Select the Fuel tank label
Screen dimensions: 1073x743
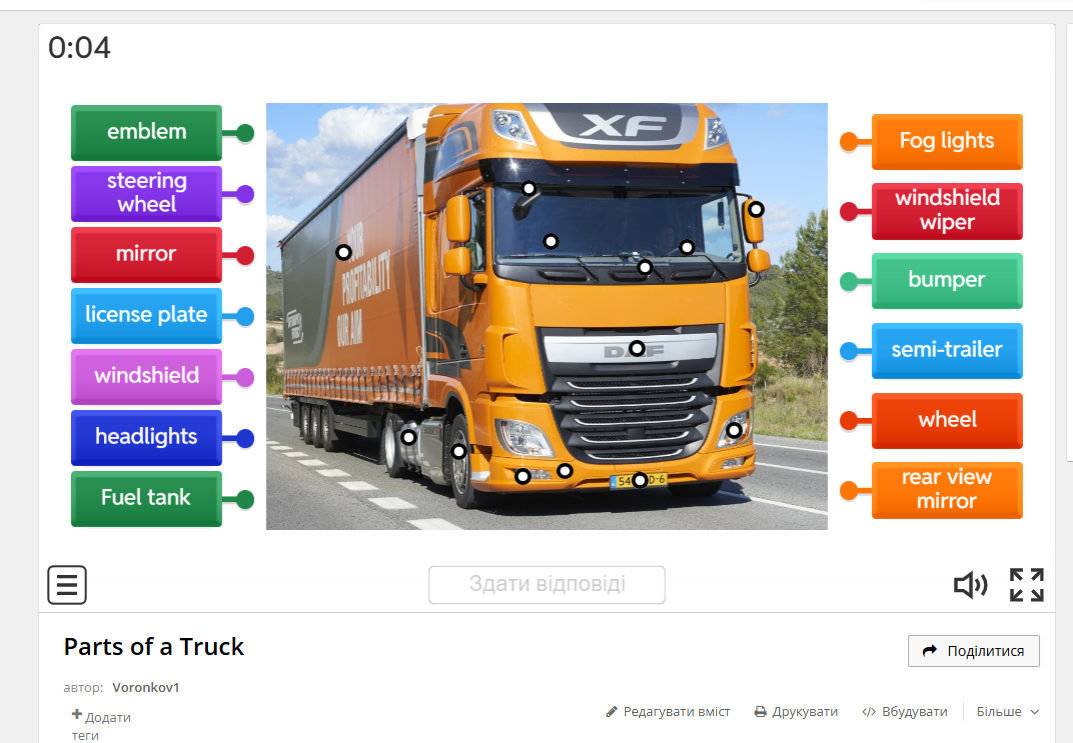[146, 498]
